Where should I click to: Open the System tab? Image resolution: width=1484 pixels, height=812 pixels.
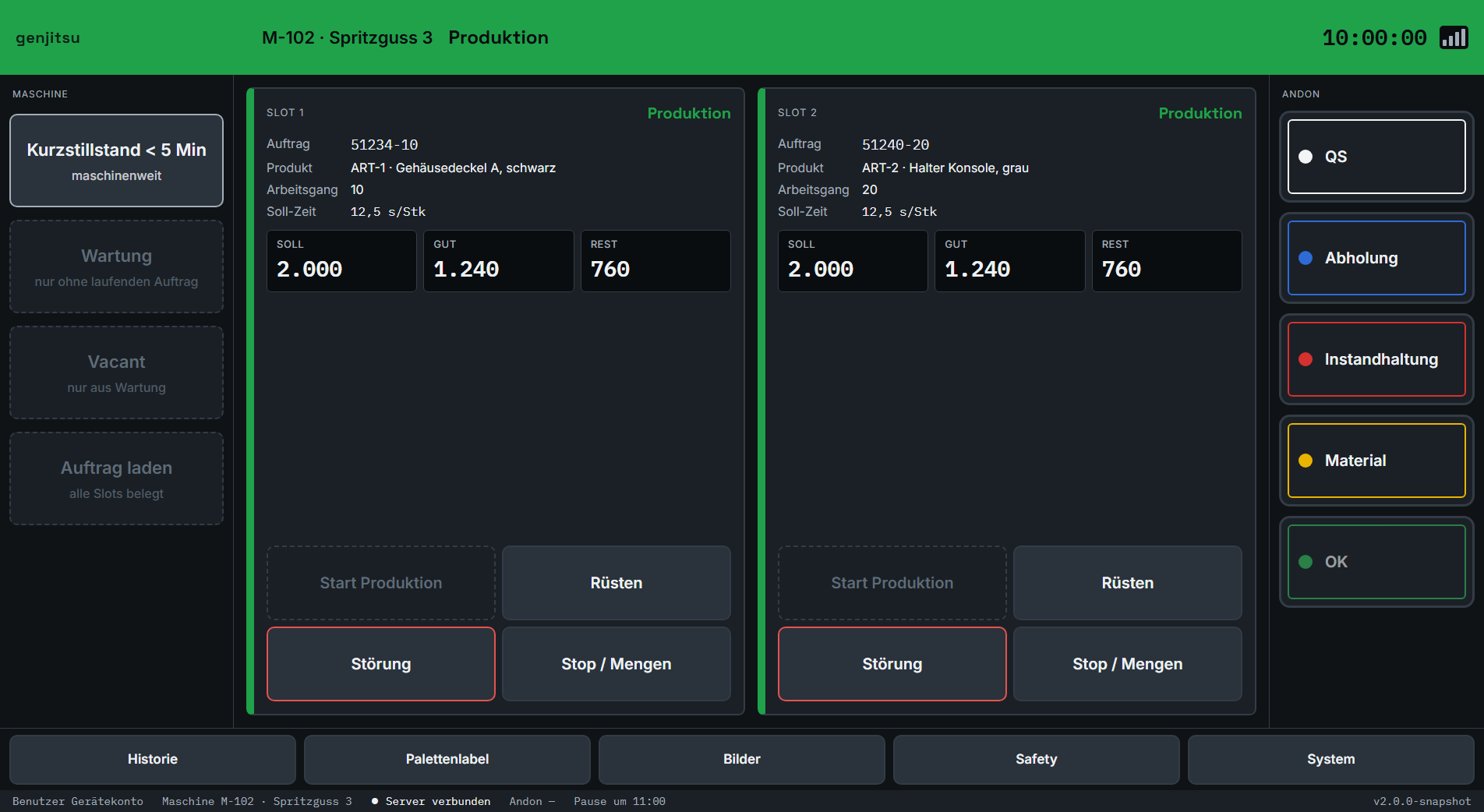(1331, 759)
